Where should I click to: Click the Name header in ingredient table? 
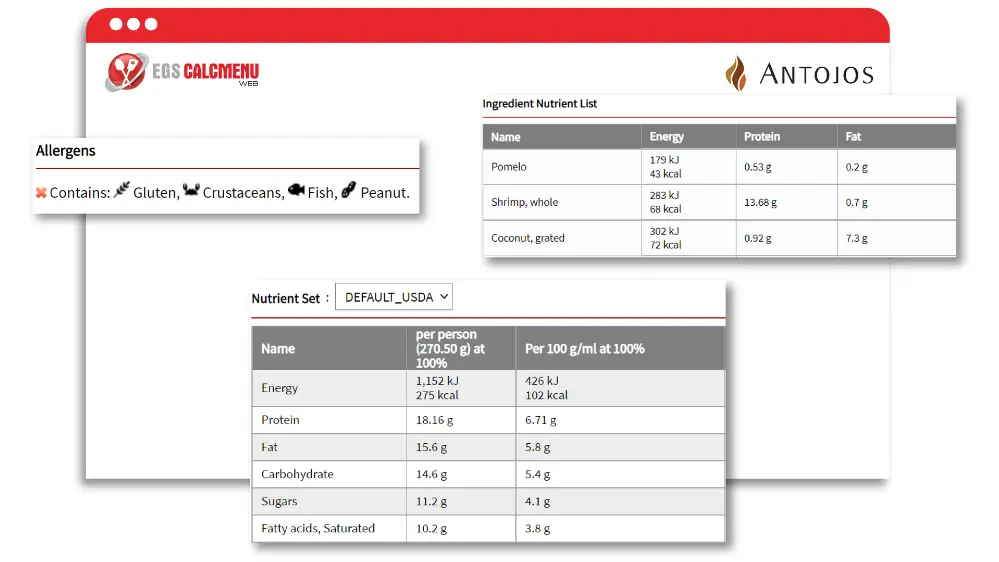coord(506,137)
